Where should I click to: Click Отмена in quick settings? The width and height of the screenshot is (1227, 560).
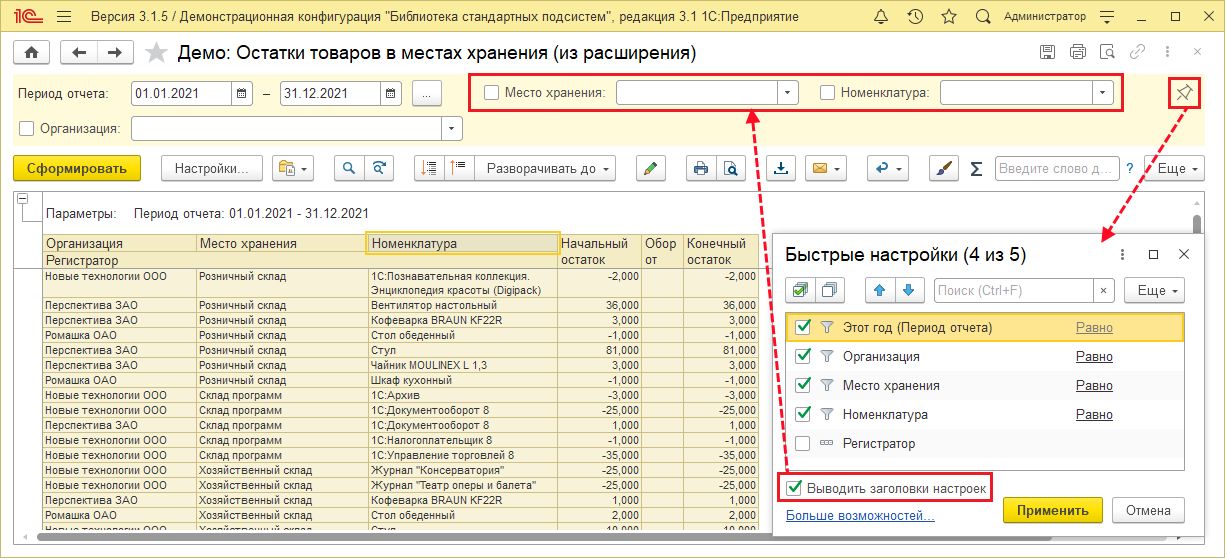[1148, 510]
